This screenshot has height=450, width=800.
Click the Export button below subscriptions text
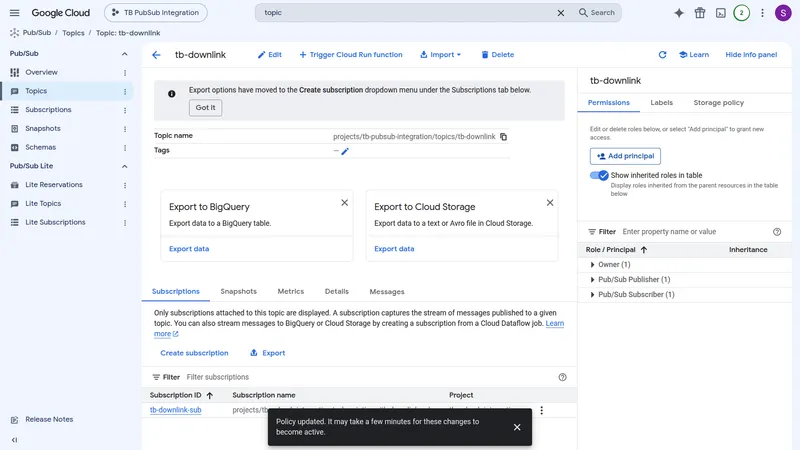tap(267, 353)
